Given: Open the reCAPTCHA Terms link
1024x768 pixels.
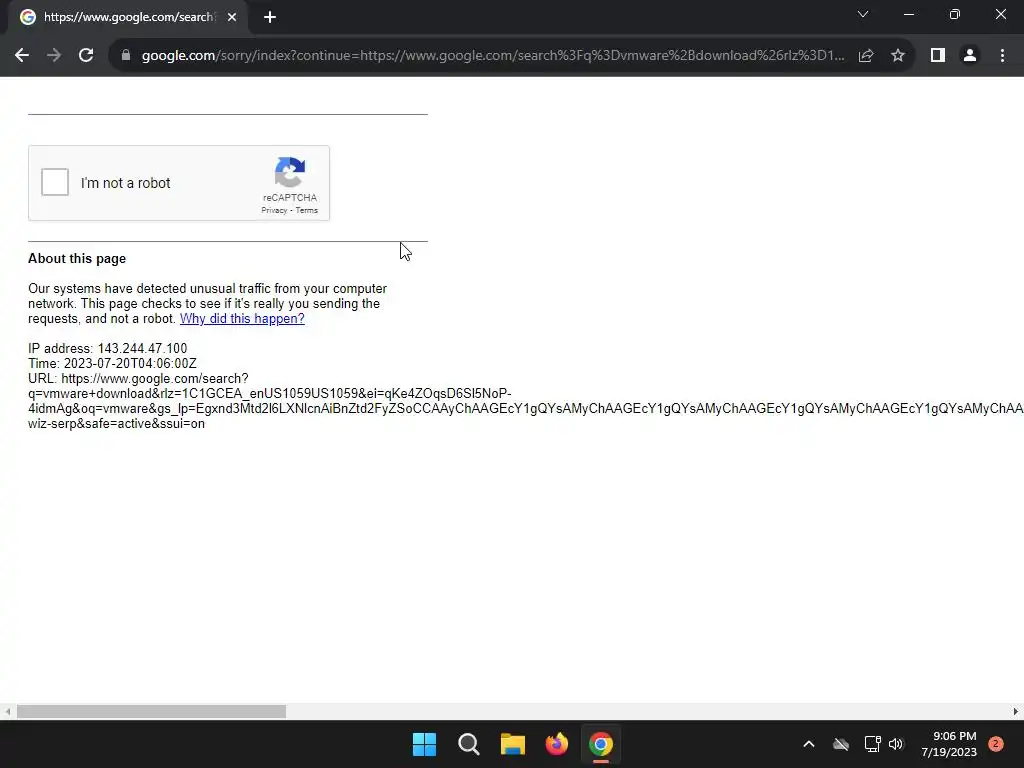Looking at the screenshot, I should (x=307, y=210).
